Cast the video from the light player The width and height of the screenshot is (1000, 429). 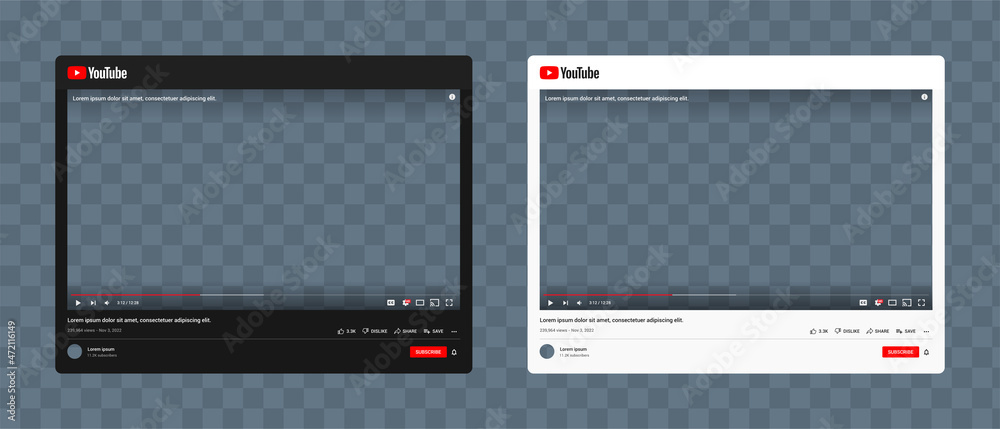(x=907, y=303)
